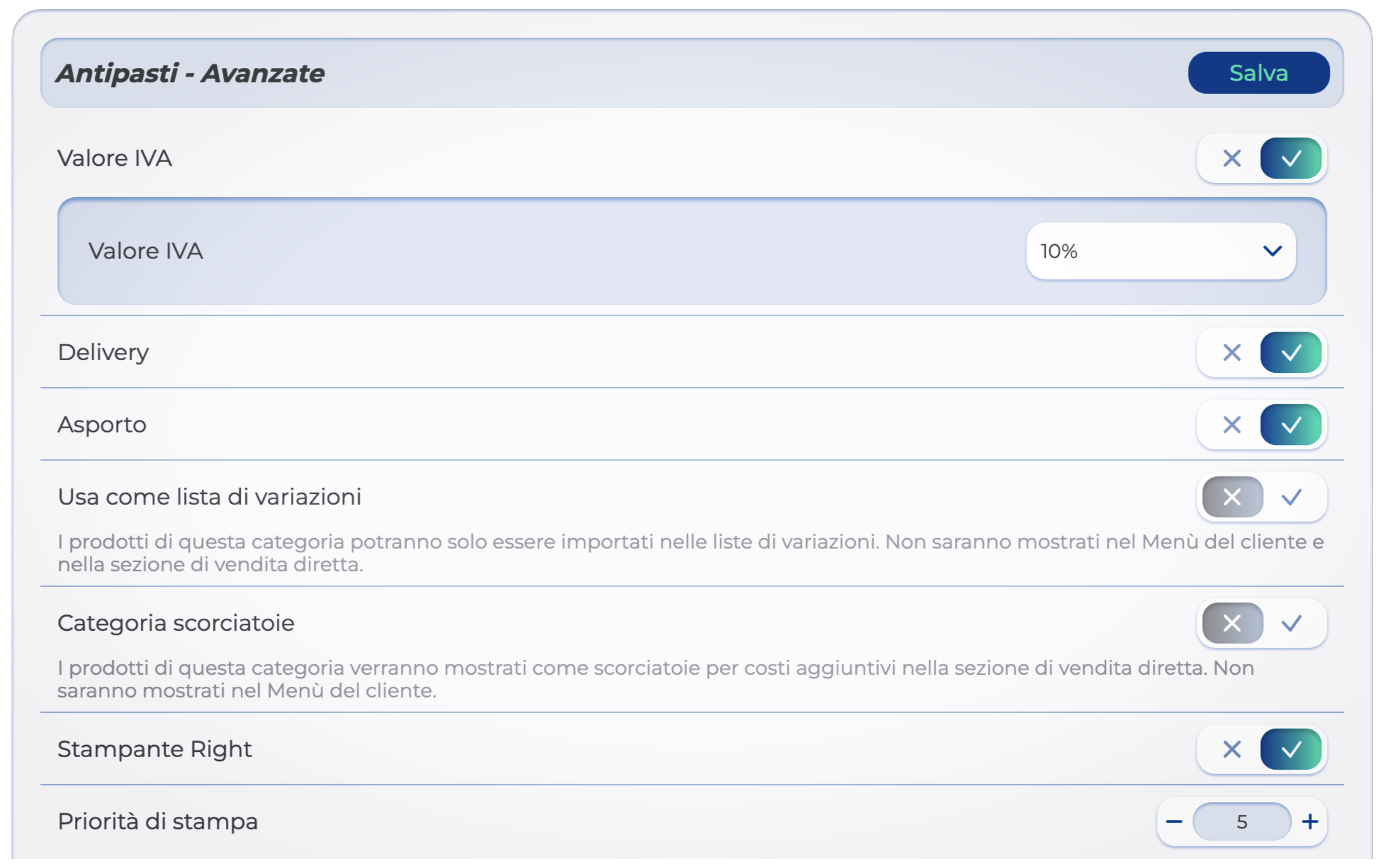Increase Priorità di stampa with the plus button
1386x868 pixels.
coord(1310,822)
